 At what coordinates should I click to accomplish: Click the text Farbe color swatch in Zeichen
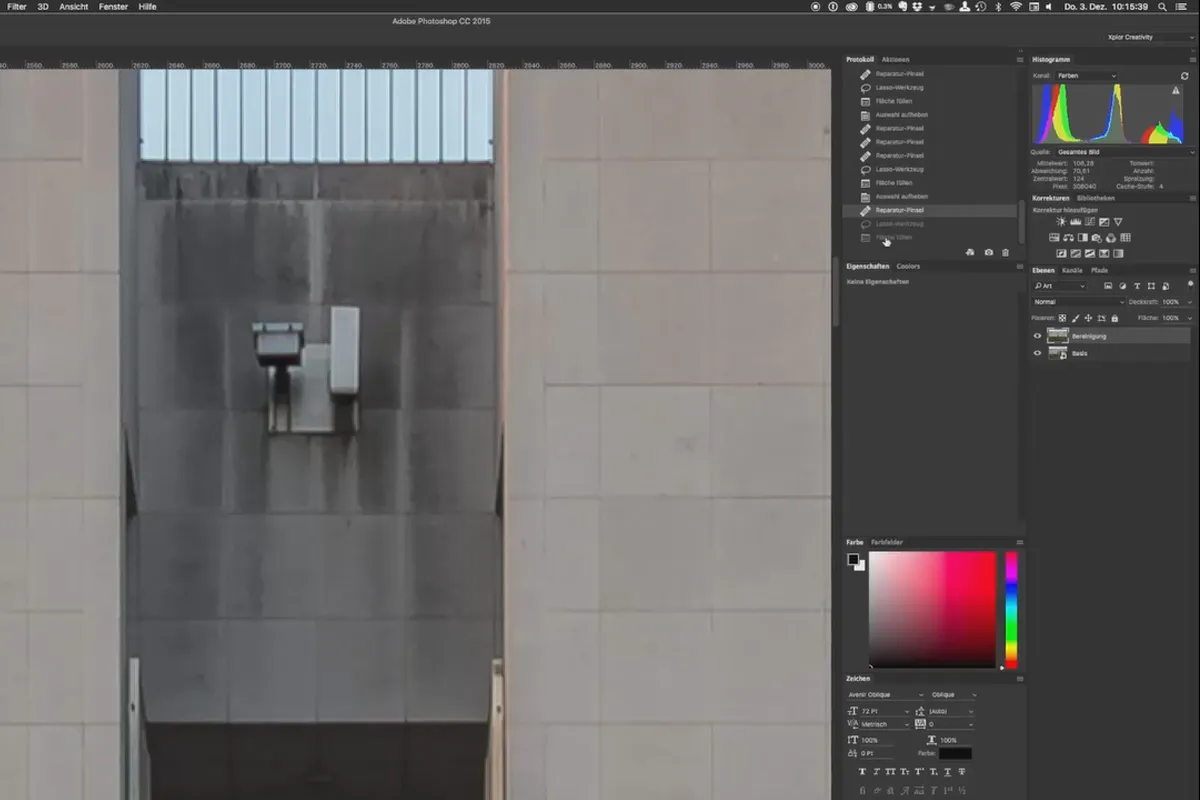[955, 753]
